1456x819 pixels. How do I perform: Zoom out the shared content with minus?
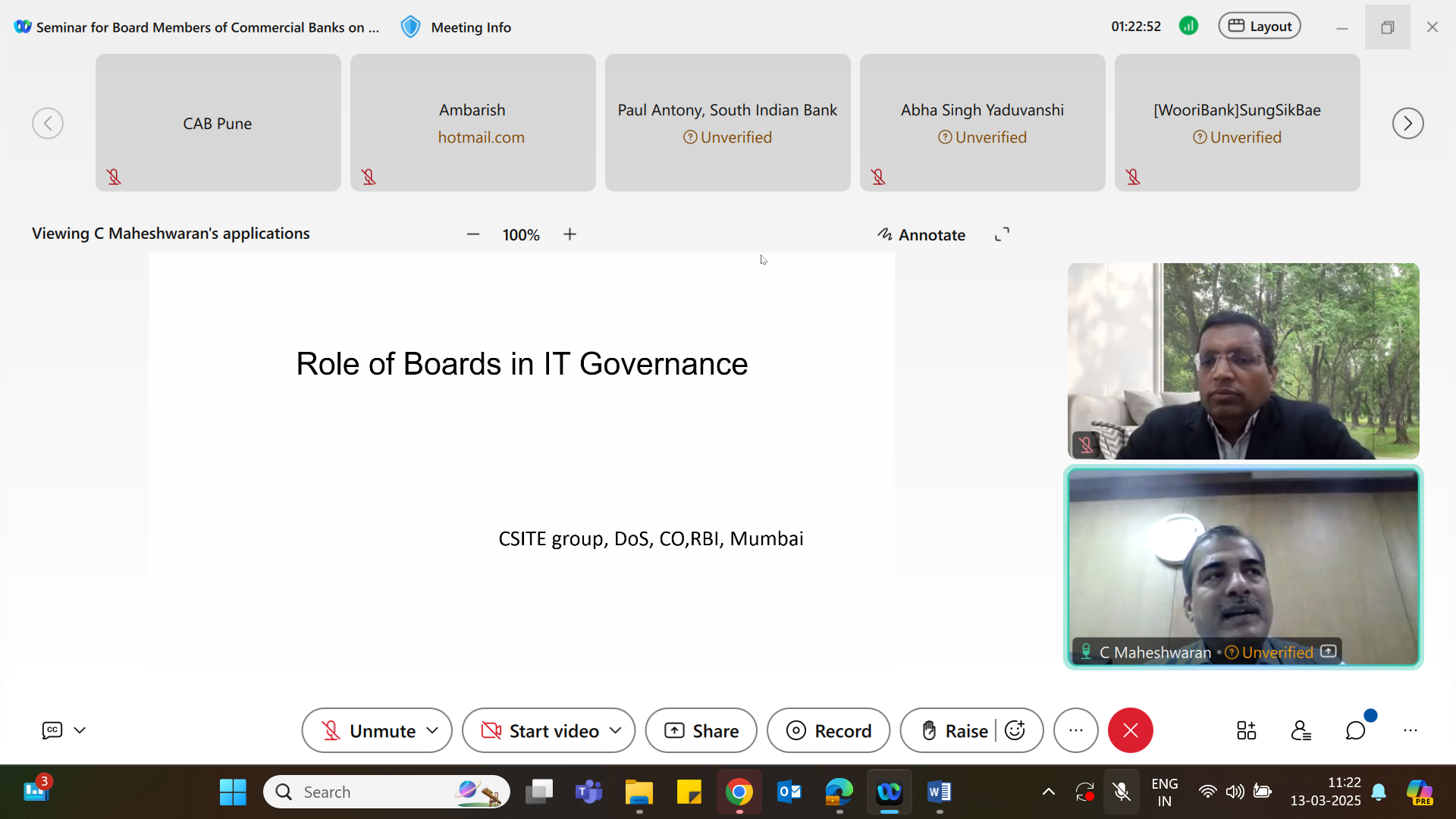473,234
